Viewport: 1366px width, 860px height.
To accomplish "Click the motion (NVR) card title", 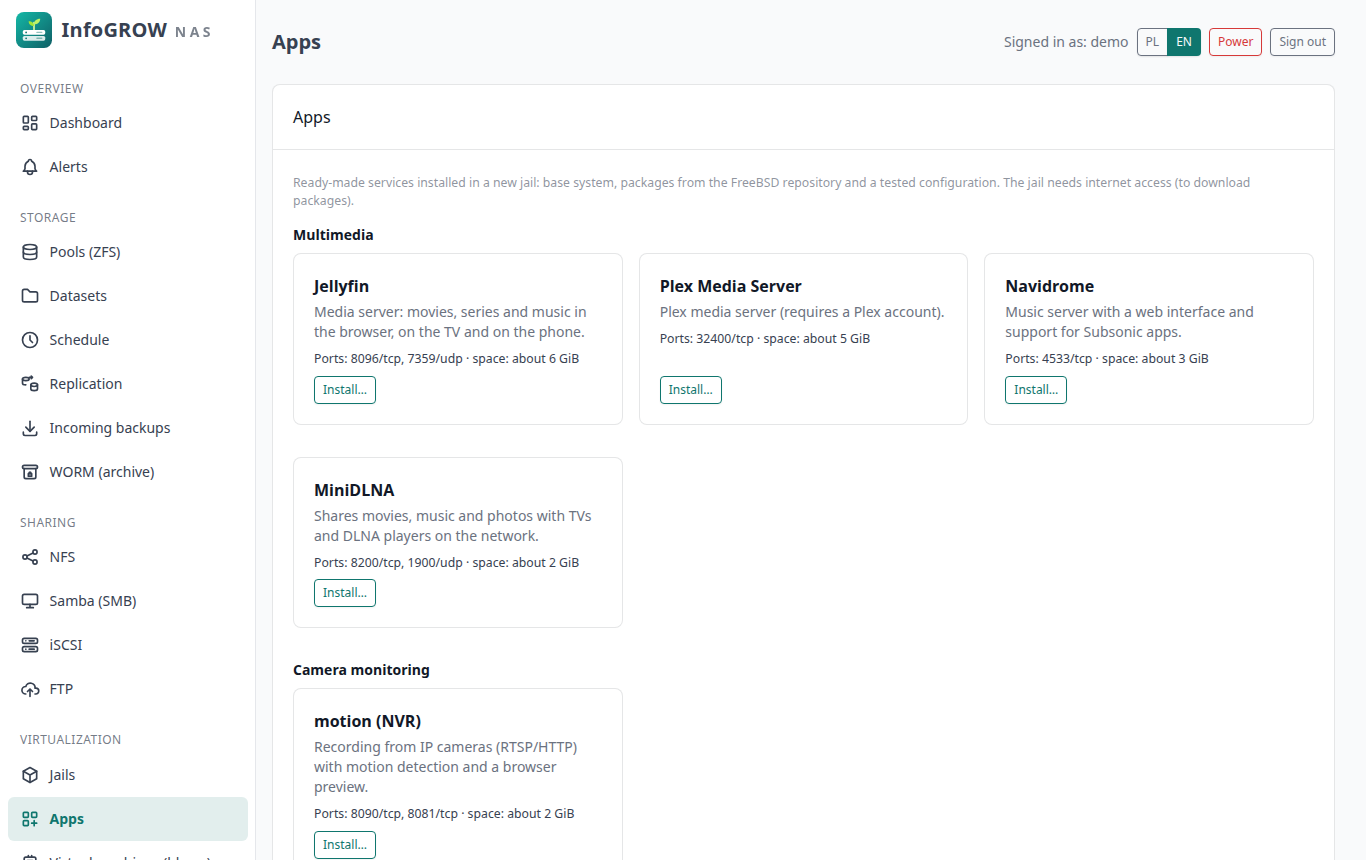I will point(368,721).
